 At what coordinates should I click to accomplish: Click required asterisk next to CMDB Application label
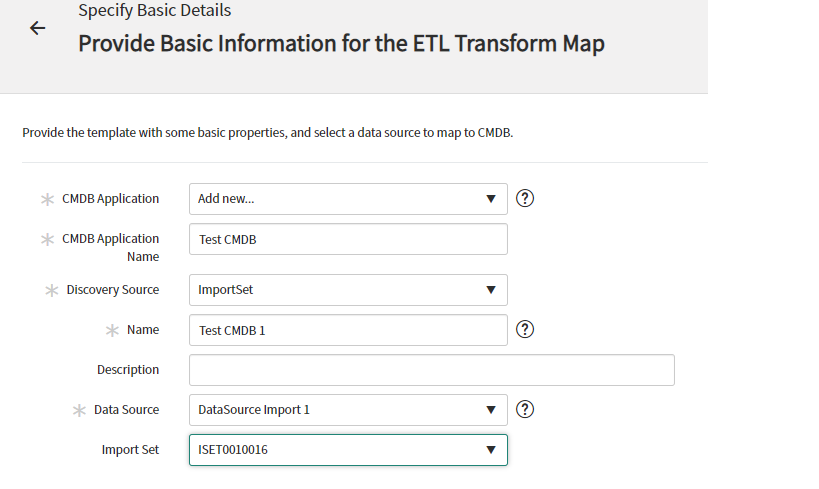click(48, 200)
